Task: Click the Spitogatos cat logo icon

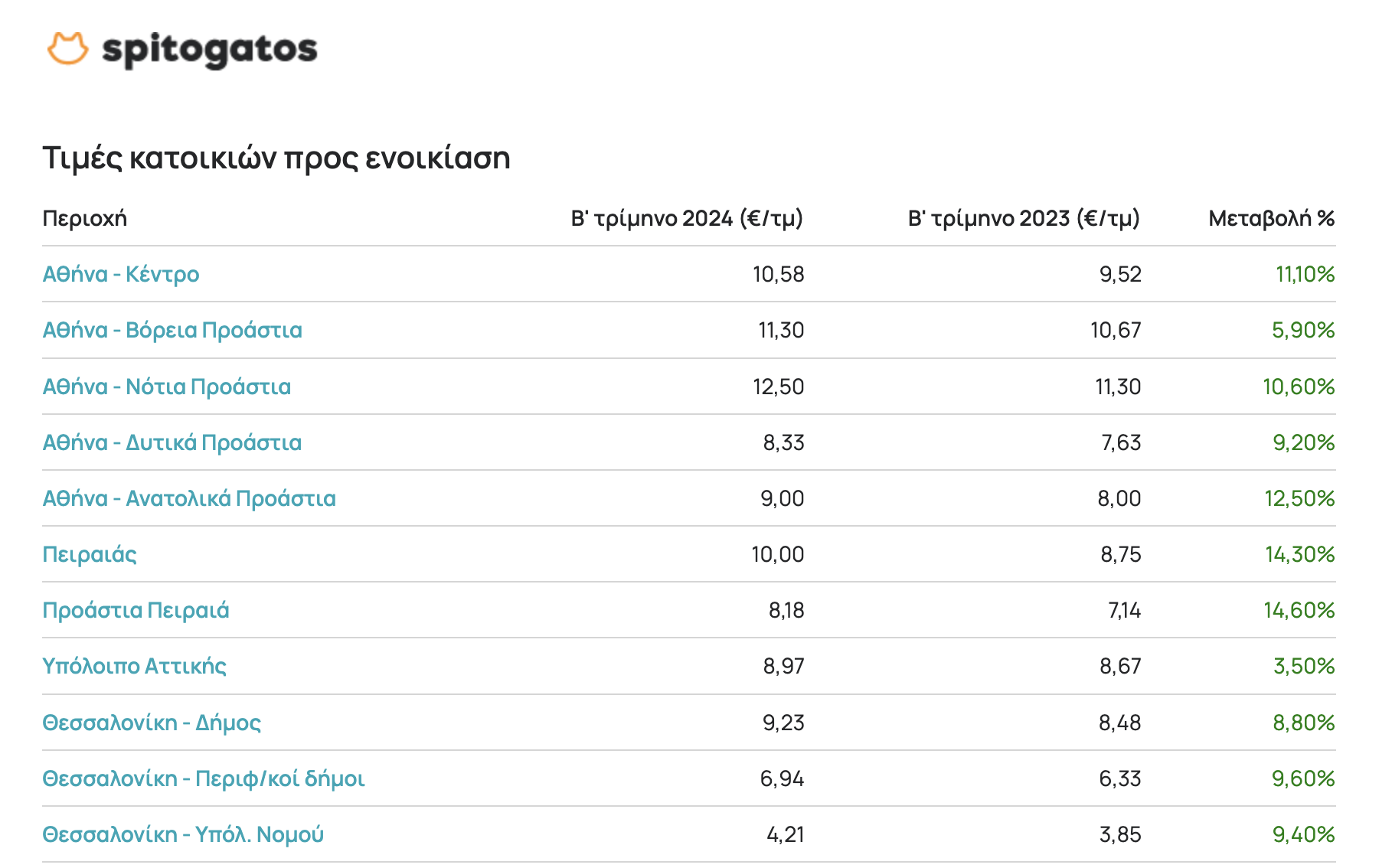Action: coord(67,50)
